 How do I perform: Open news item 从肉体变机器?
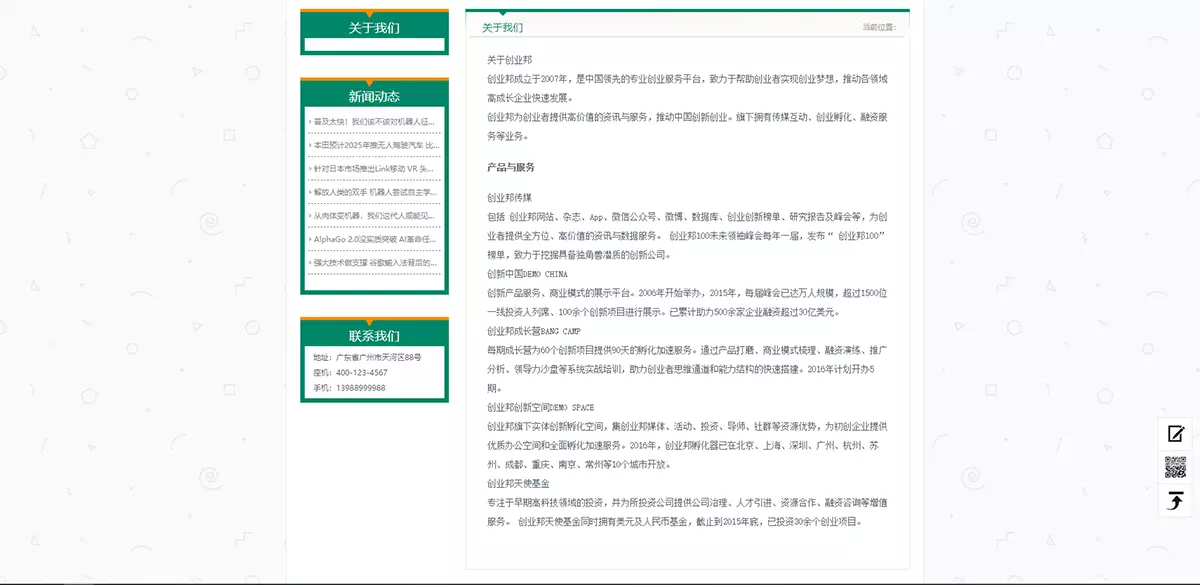(x=374, y=215)
